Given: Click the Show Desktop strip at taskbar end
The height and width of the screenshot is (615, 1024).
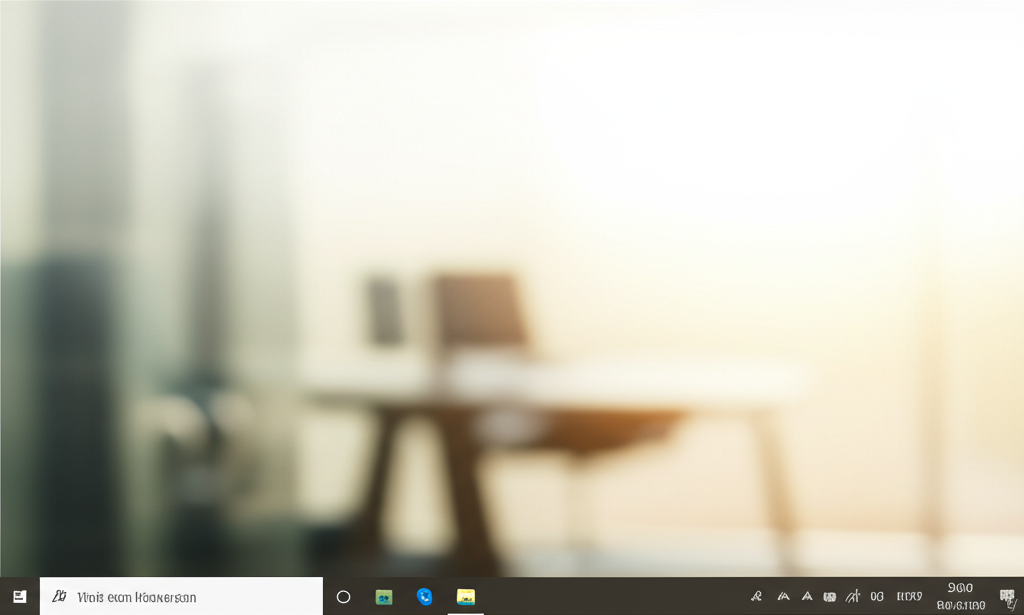Looking at the screenshot, I should [1021, 597].
